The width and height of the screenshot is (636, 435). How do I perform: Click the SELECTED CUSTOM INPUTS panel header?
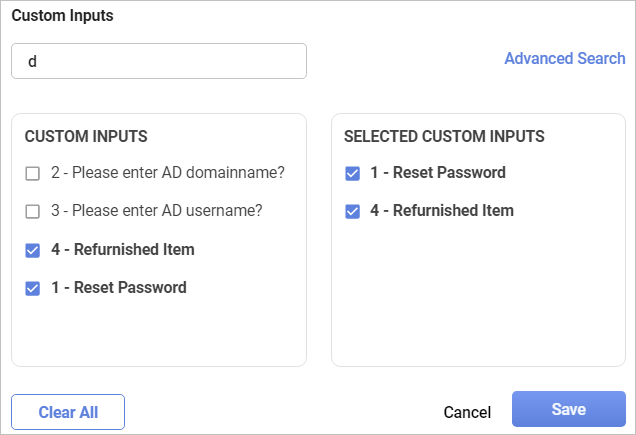(x=444, y=135)
